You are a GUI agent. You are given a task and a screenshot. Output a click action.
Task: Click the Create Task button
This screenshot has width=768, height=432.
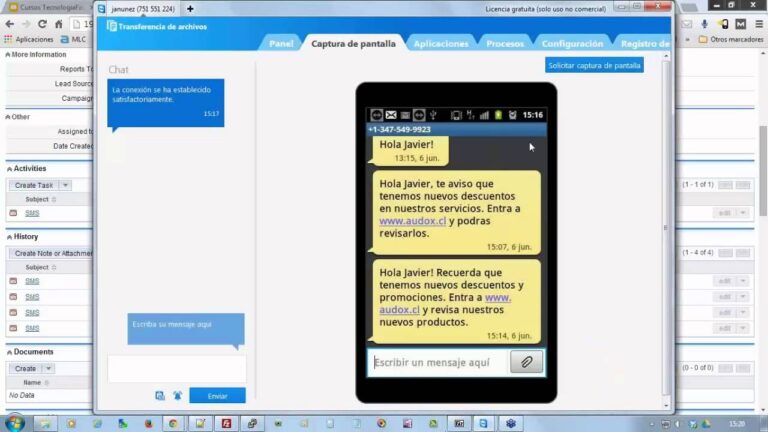click(34, 185)
